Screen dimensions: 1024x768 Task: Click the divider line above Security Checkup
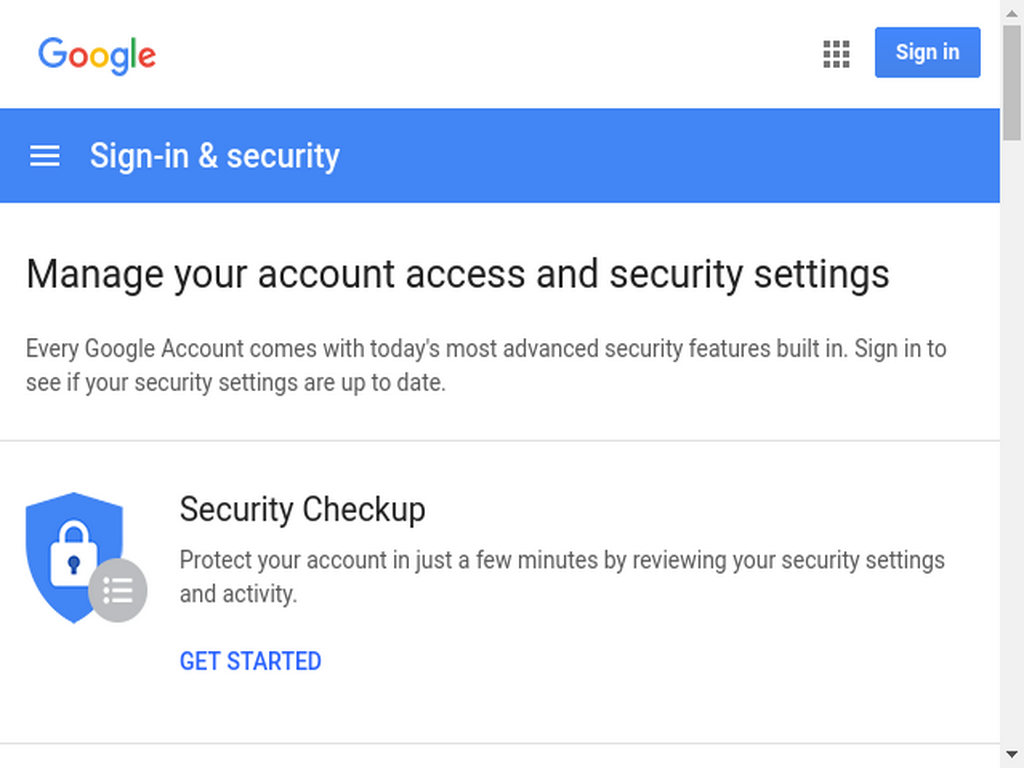(500, 441)
